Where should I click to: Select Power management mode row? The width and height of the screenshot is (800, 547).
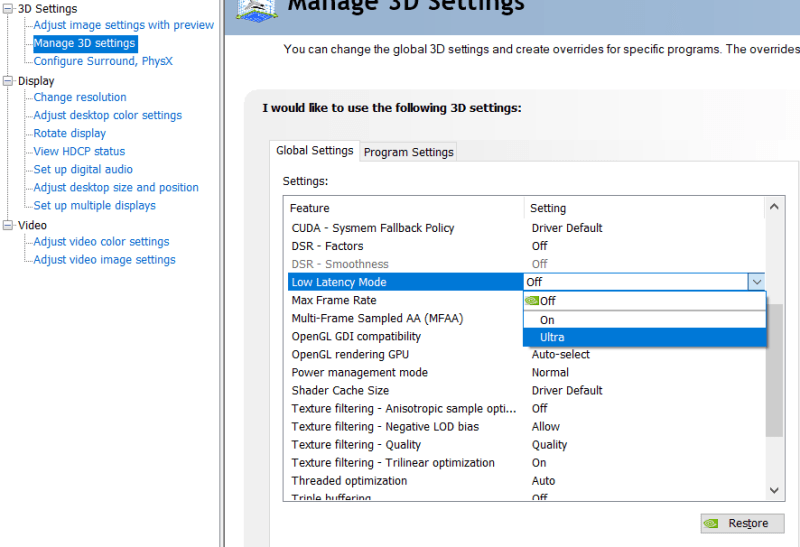(x=526, y=372)
